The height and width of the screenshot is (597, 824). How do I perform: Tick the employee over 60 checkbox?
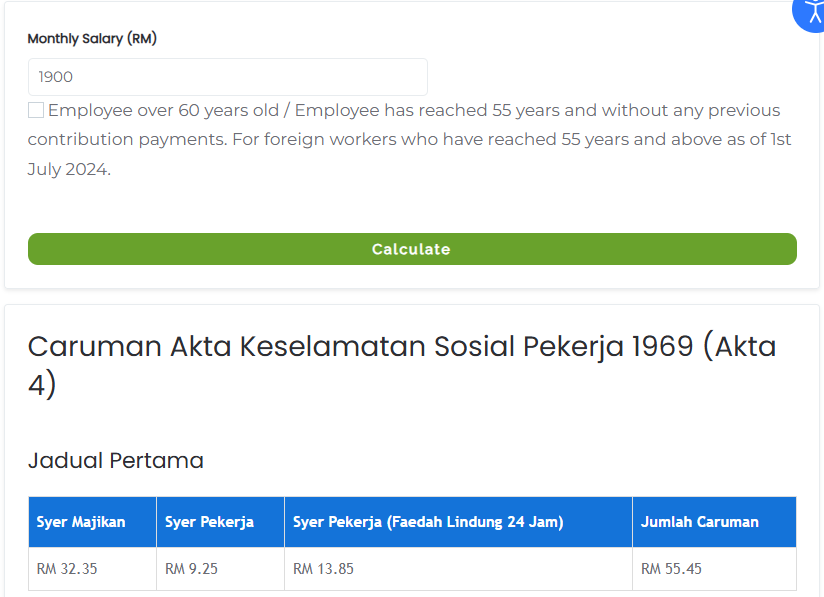click(x=36, y=110)
